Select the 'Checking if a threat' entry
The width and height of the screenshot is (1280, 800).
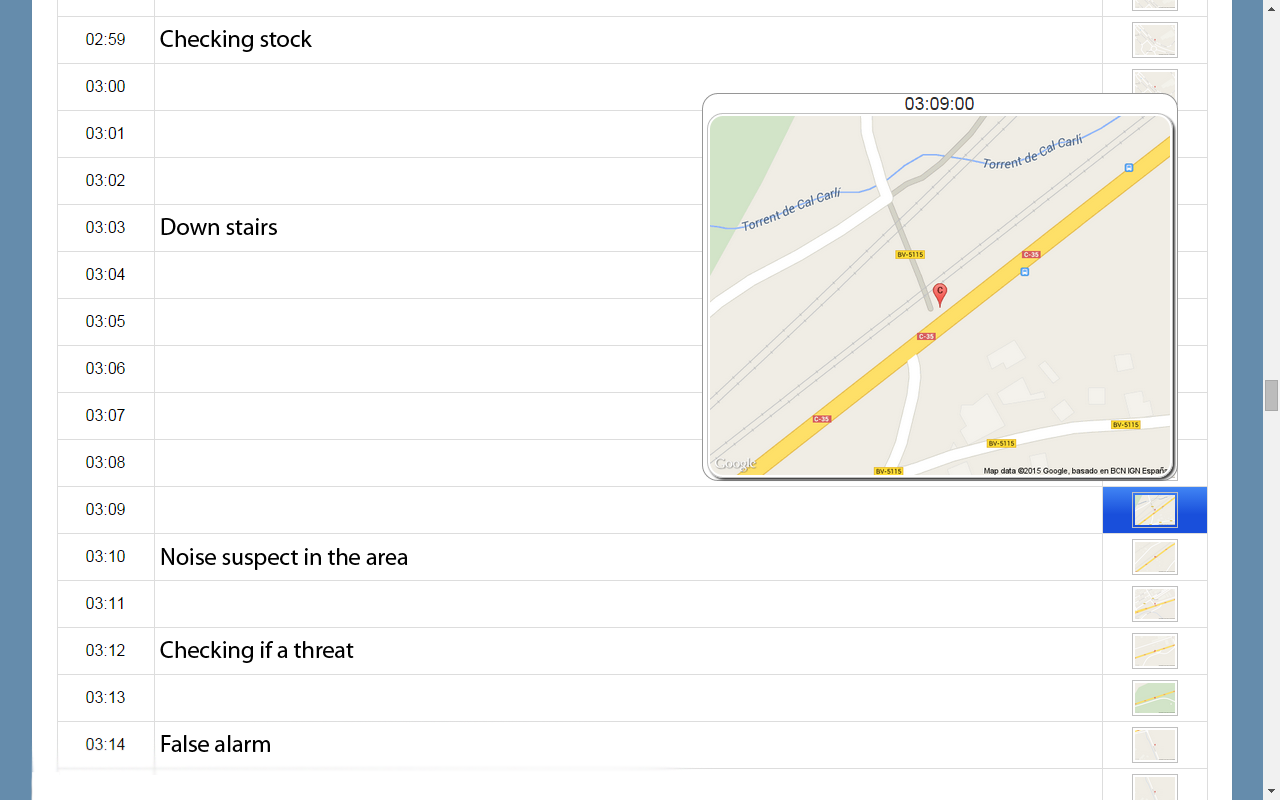tap(257, 650)
